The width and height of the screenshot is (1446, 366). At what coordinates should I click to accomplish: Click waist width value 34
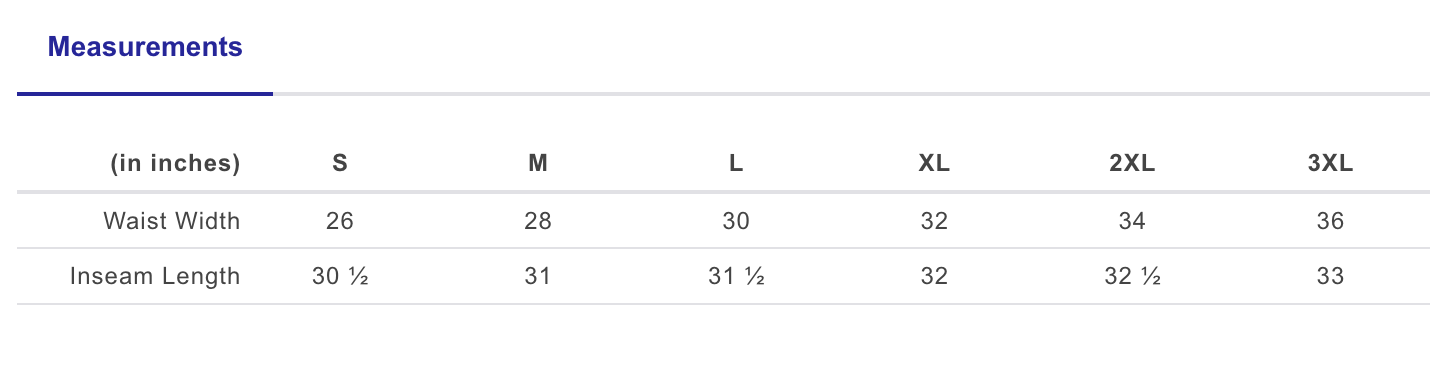[1132, 221]
